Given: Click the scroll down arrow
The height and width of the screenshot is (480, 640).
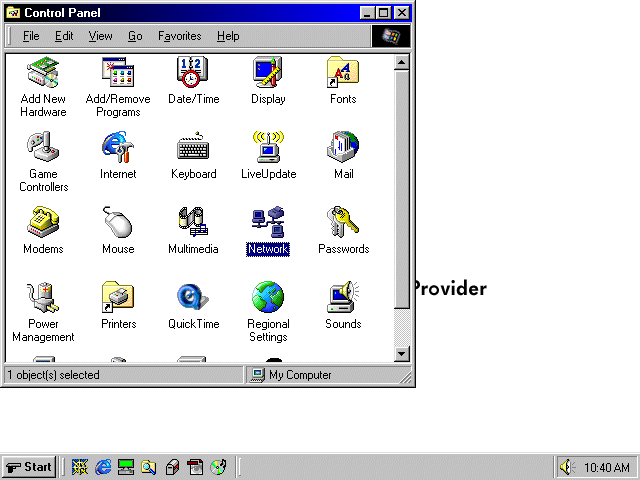Looking at the screenshot, I should pos(401,354).
